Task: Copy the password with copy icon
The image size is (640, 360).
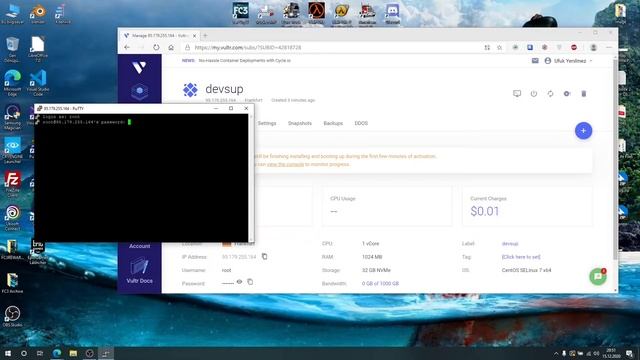Action: (x=250, y=282)
